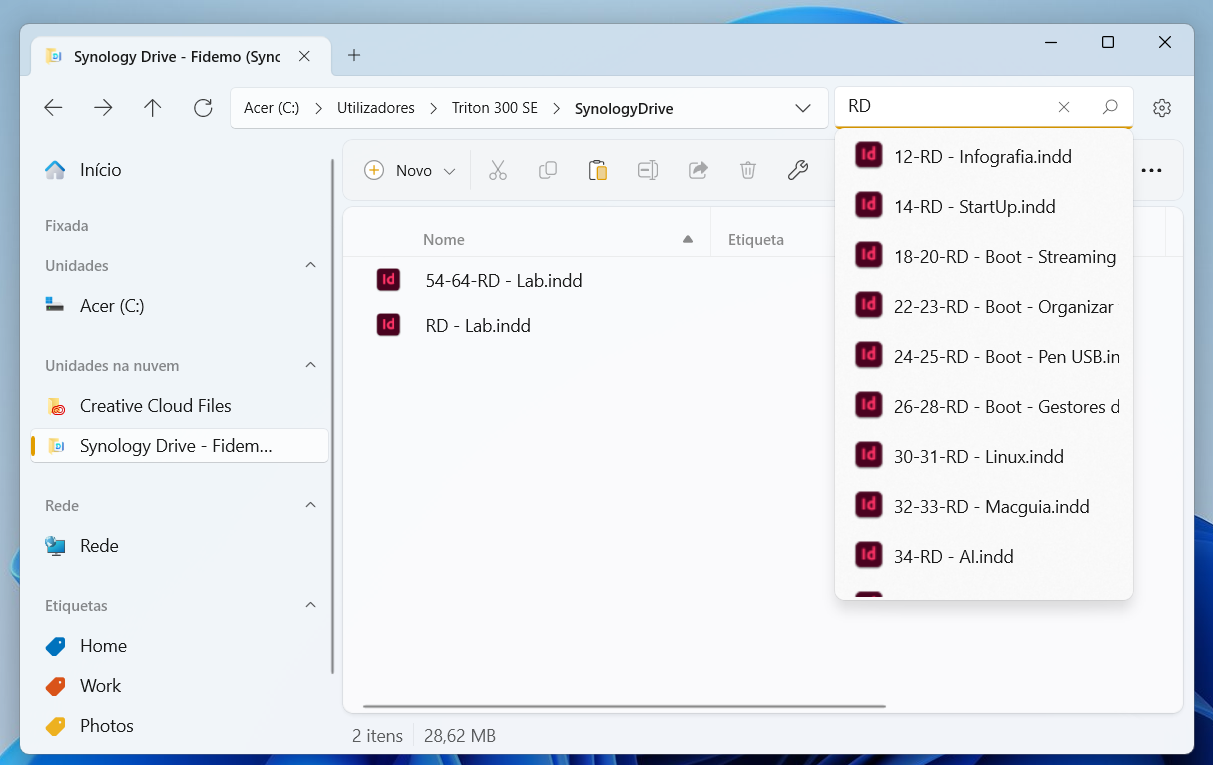
Task: Select the Synology Drive - Fidemo tab
Action: 180,56
